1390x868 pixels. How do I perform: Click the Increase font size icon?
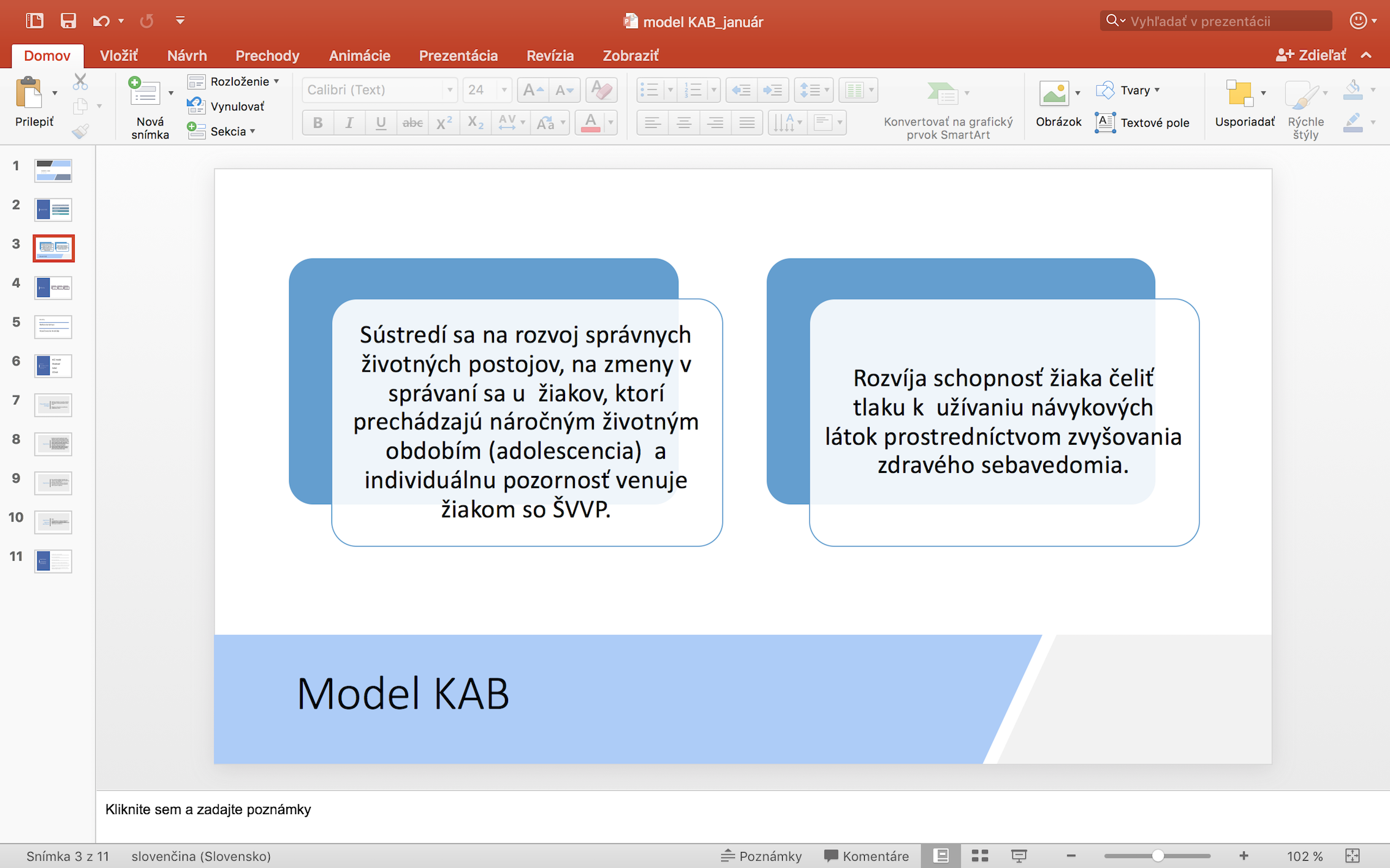(532, 90)
